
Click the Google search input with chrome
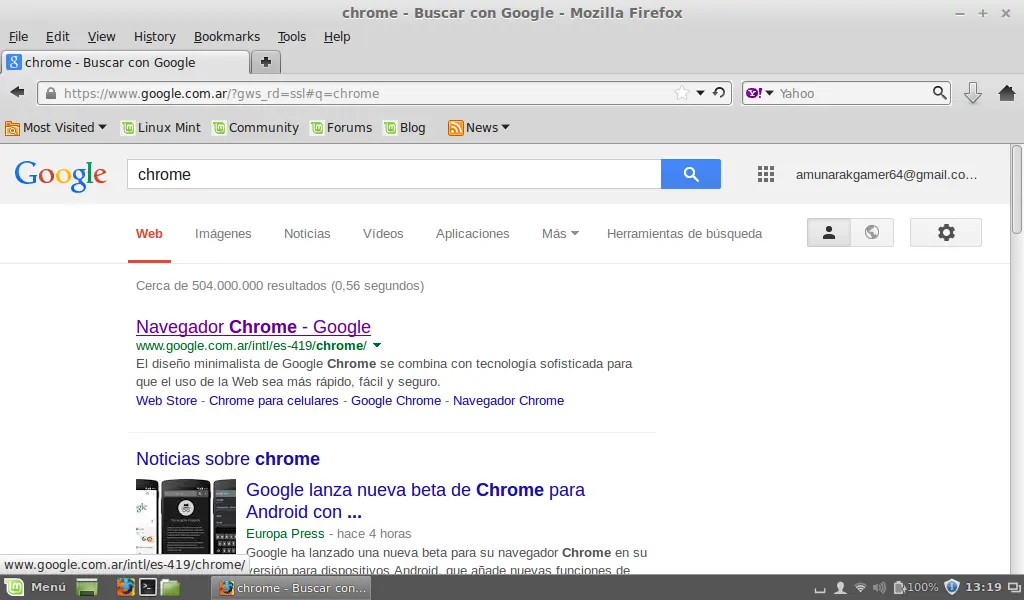(394, 174)
